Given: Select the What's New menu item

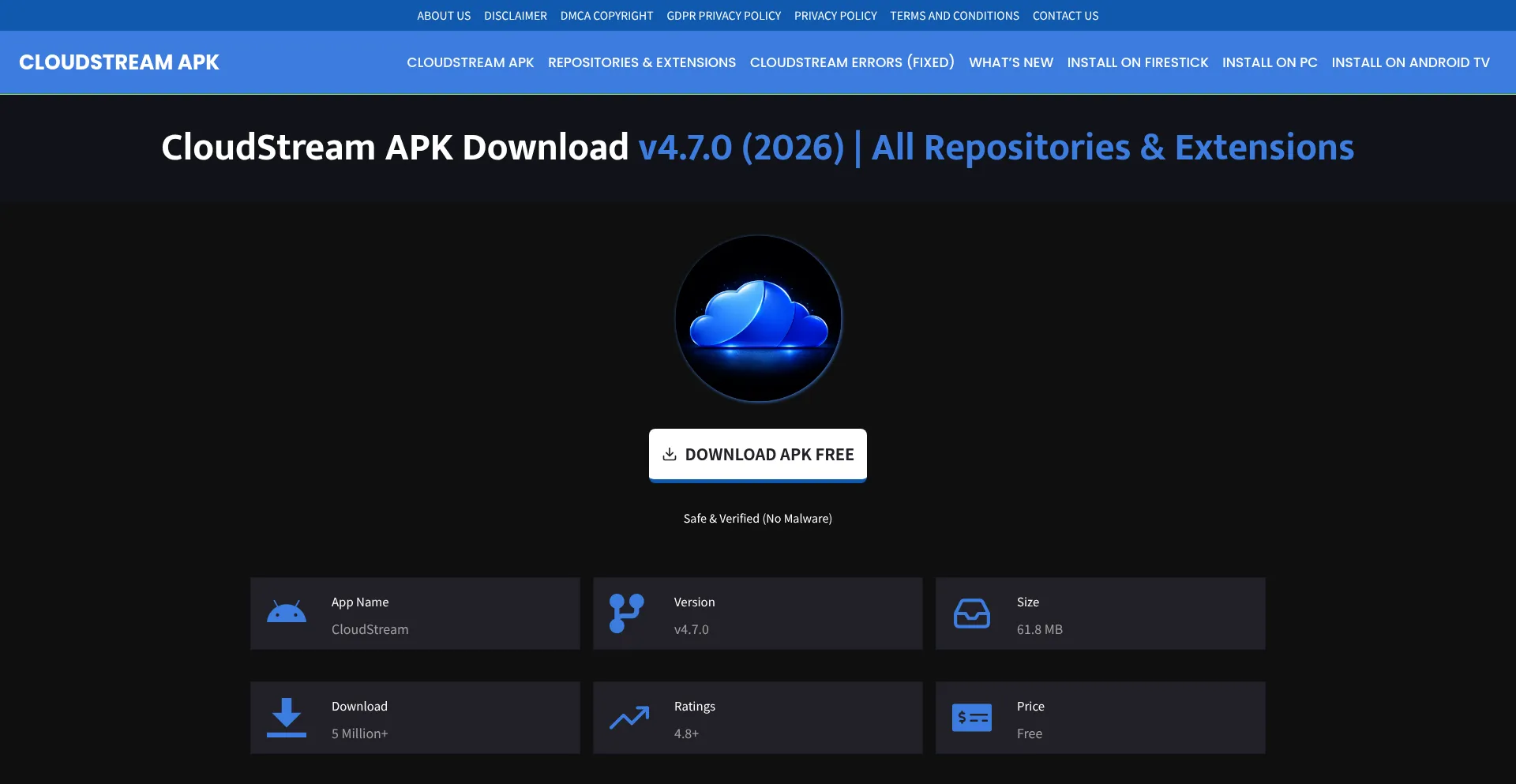Looking at the screenshot, I should tap(1011, 62).
